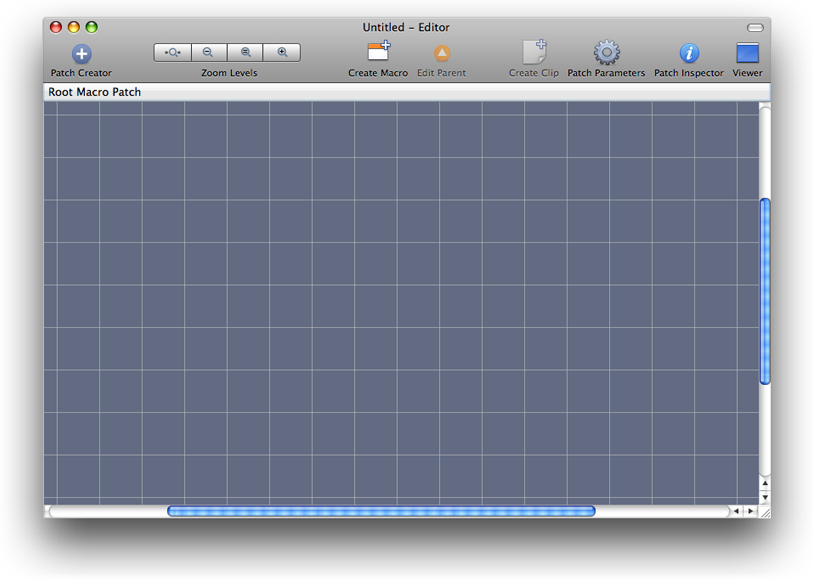Click the zoom in magnifier icon
The height and width of the screenshot is (587, 813).
pyautogui.click(x=283, y=52)
